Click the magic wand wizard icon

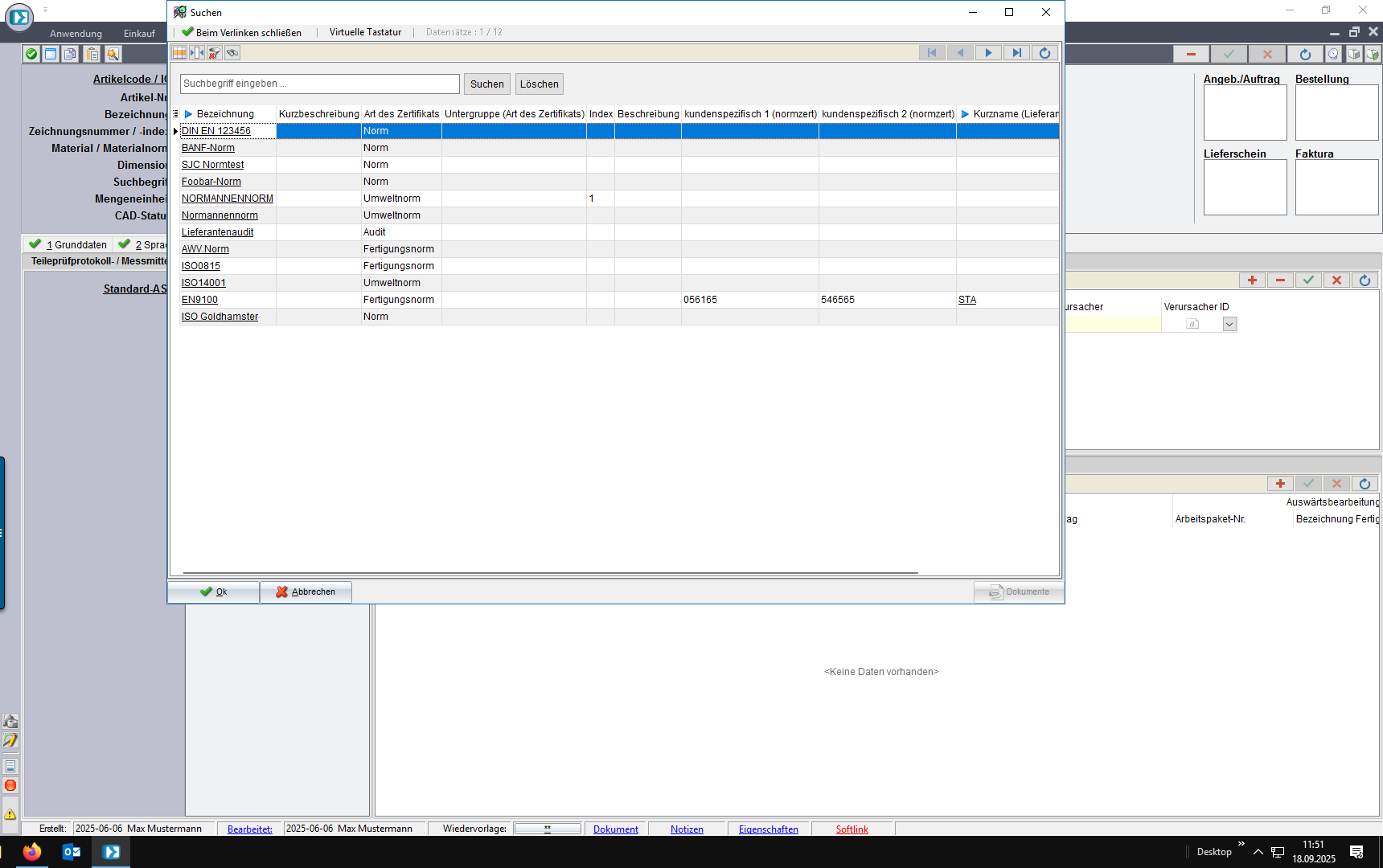tap(113, 54)
